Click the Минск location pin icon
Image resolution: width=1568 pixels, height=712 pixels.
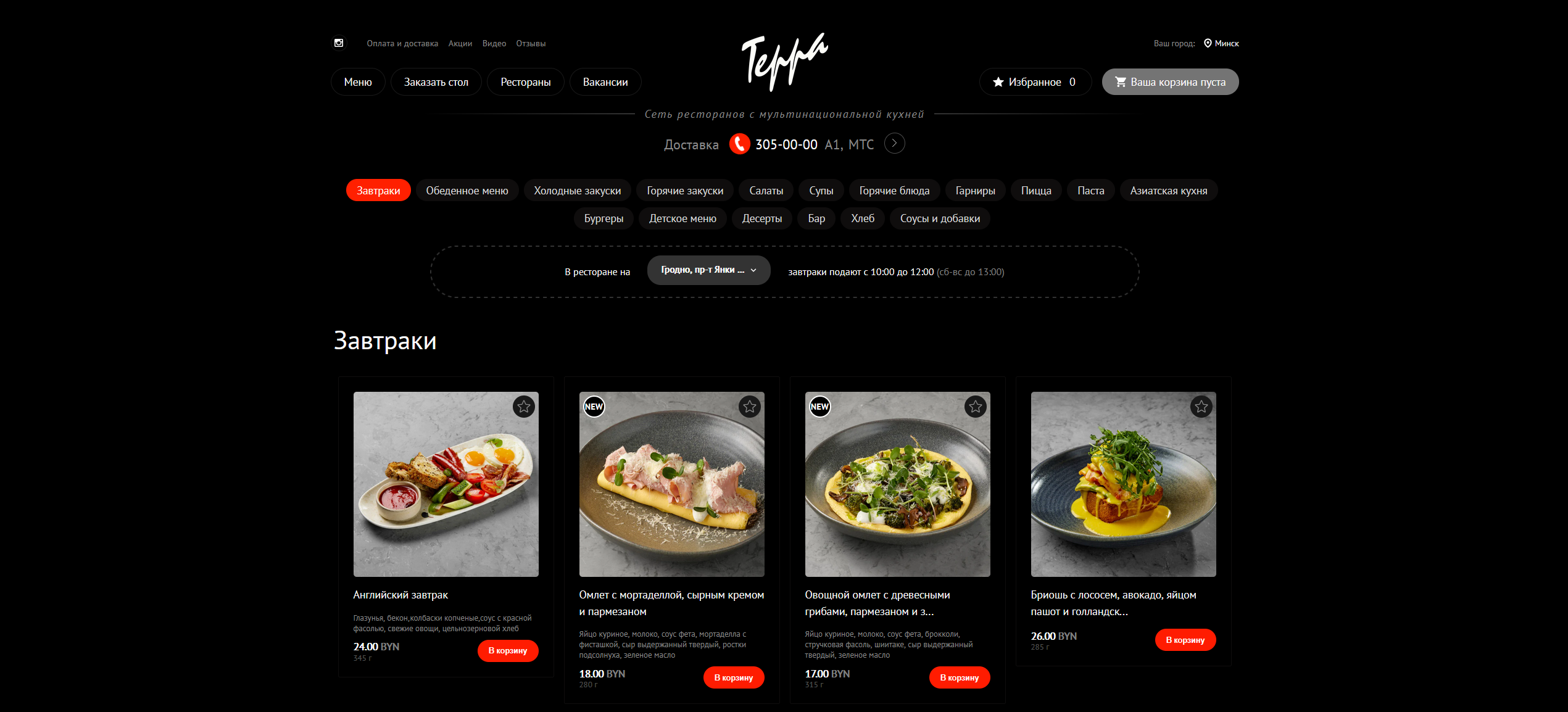[x=1208, y=43]
